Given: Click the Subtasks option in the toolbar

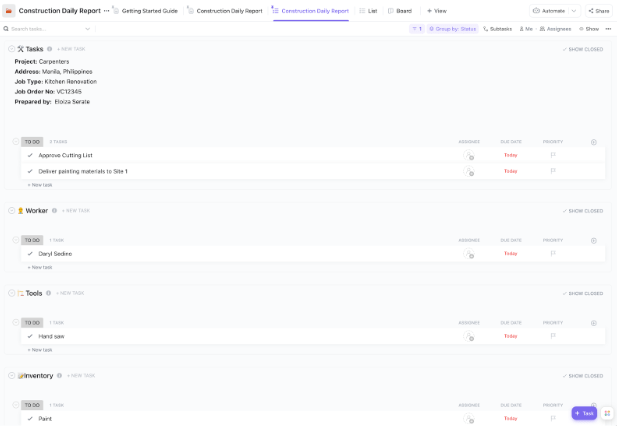Looking at the screenshot, I should pos(497,29).
